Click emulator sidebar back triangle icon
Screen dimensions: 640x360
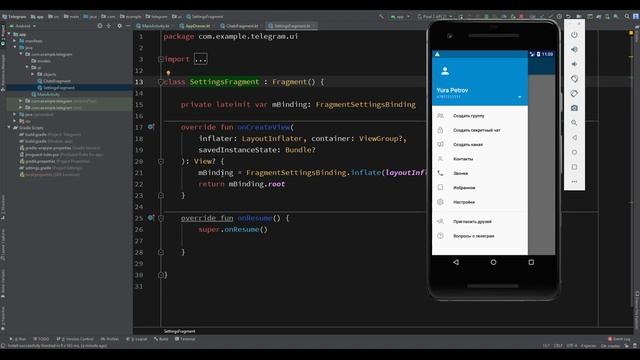574,138
